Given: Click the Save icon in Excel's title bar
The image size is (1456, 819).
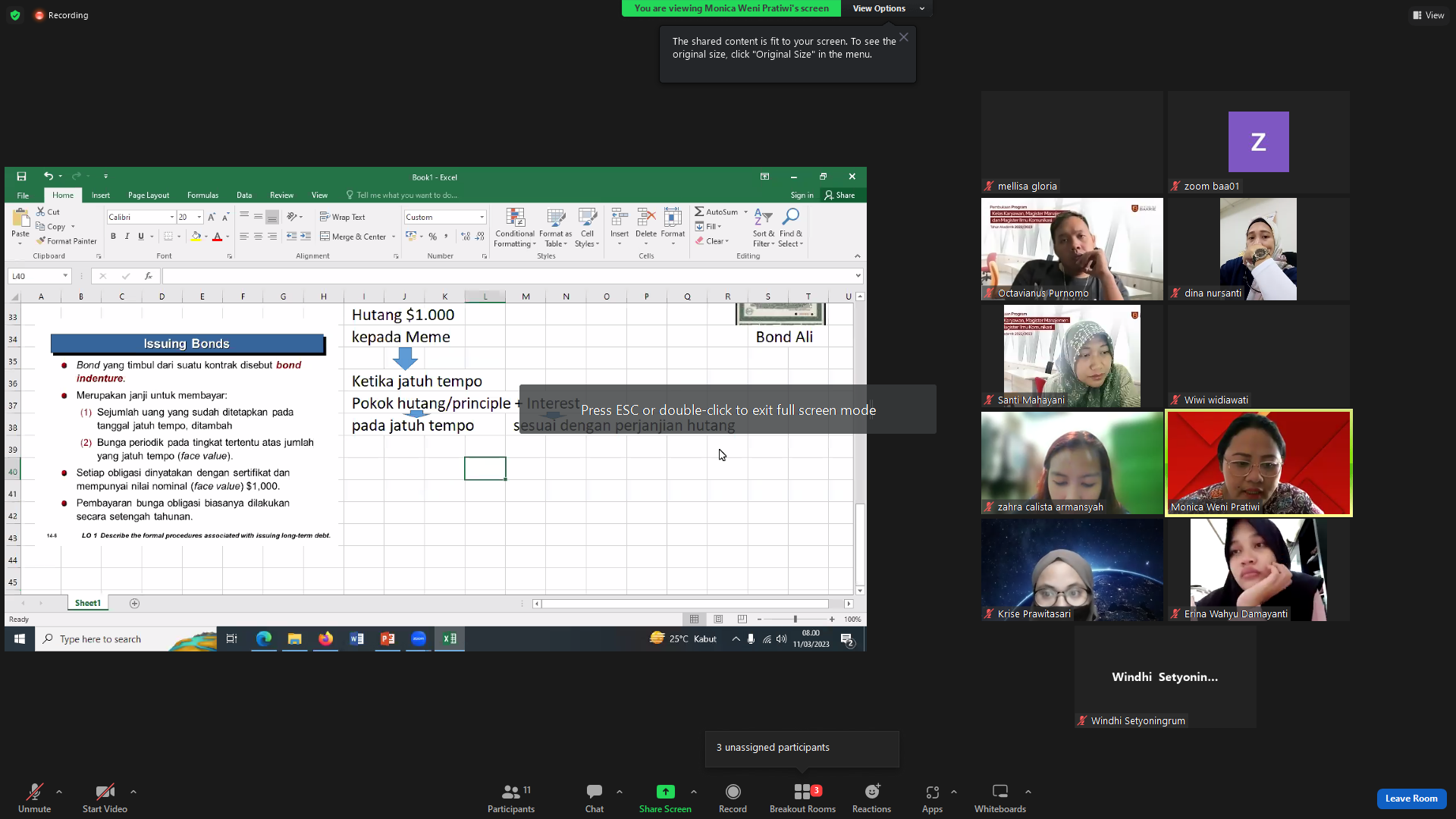Looking at the screenshot, I should [21, 177].
